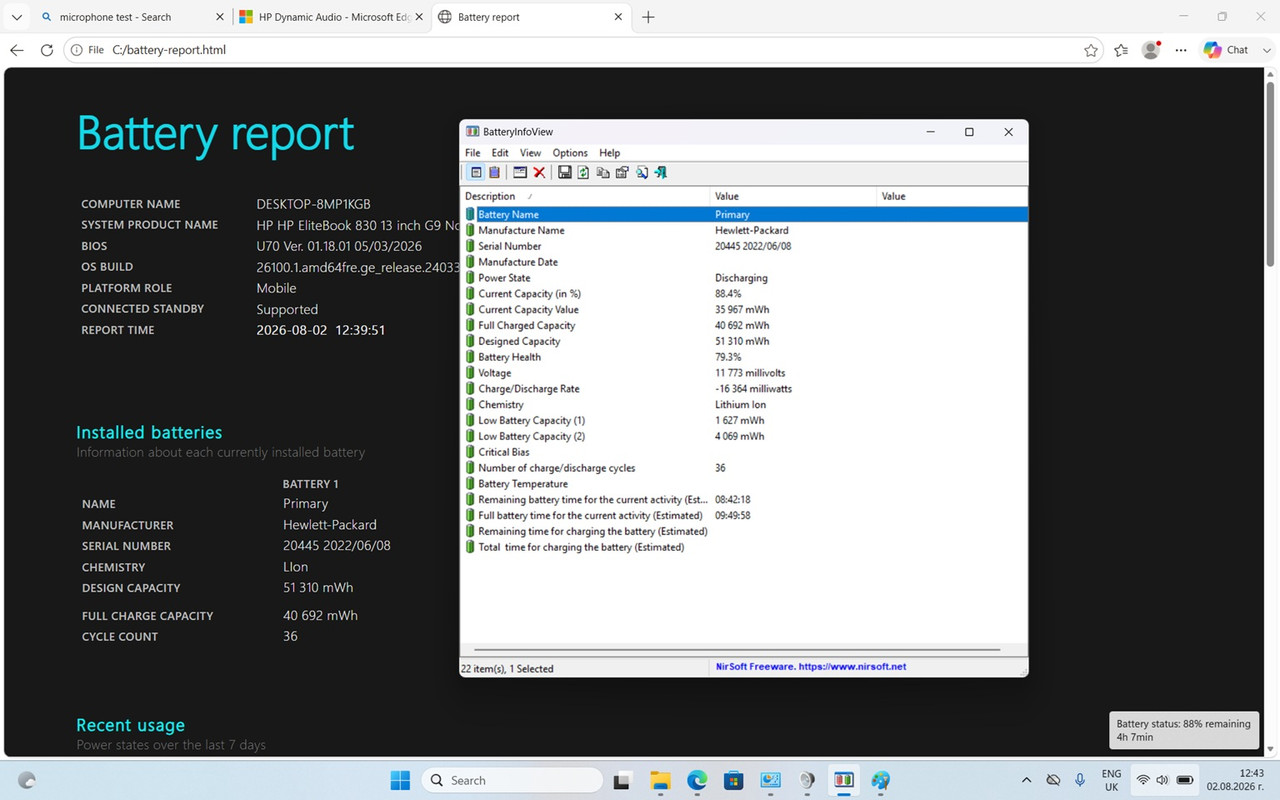Image resolution: width=1280 pixels, height=800 pixels.
Task: Click the Installed batteries heading in the report
Action: click(x=149, y=432)
